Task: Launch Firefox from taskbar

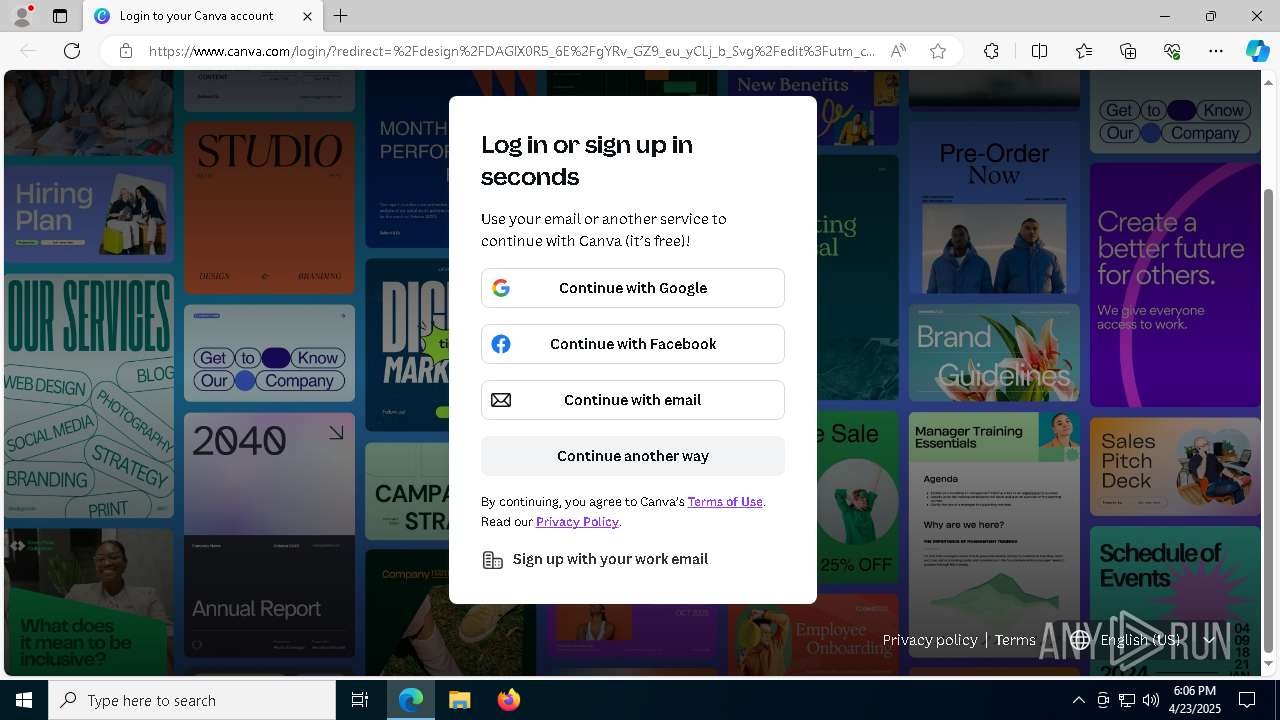Action: [x=508, y=700]
